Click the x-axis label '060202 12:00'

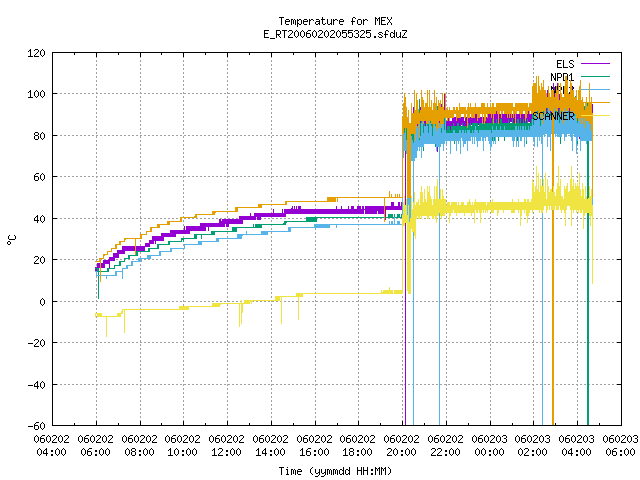pyautogui.click(x=227, y=446)
